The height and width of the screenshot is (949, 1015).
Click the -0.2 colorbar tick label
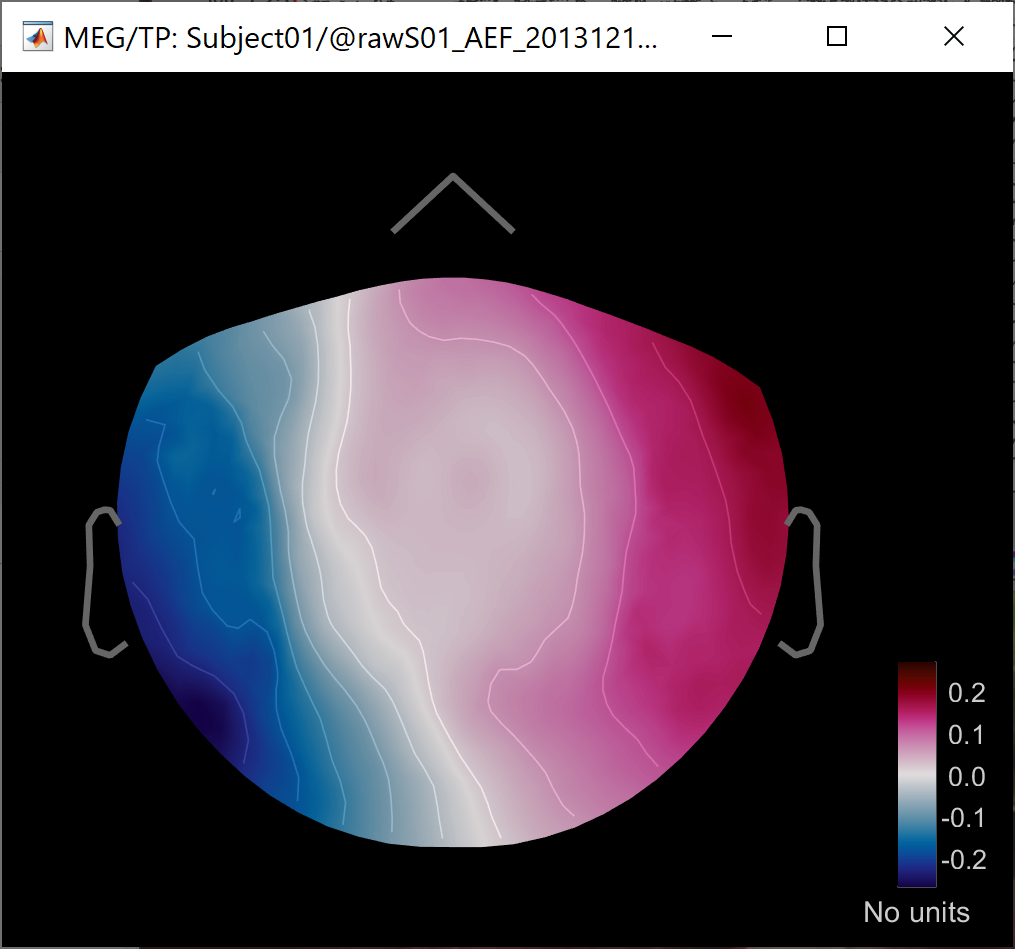(x=962, y=860)
